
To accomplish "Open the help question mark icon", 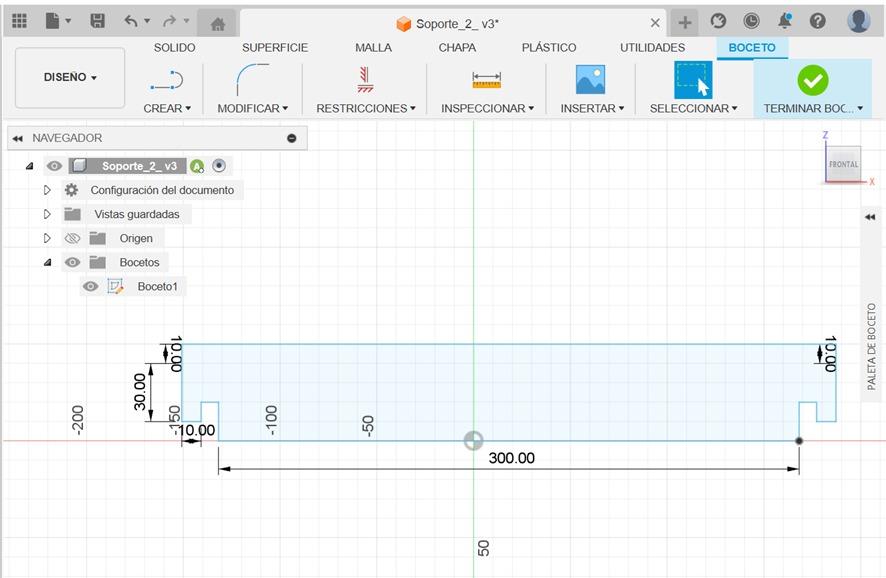I will (818, 21).
